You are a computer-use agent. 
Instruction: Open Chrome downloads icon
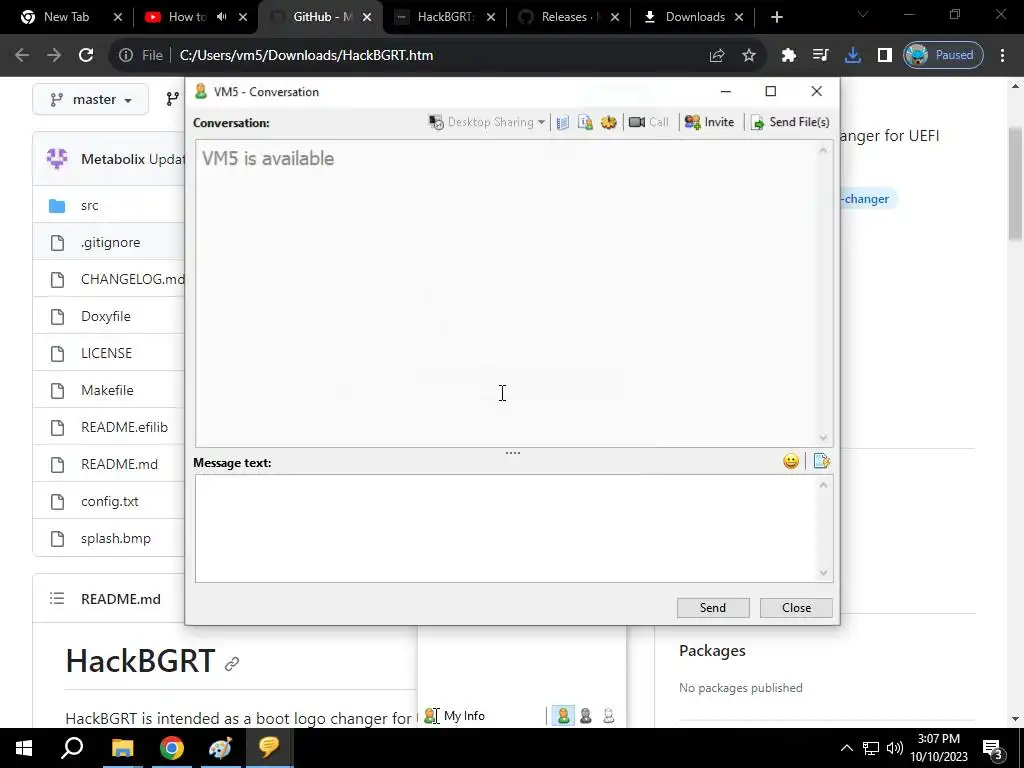tap(853, 56)
